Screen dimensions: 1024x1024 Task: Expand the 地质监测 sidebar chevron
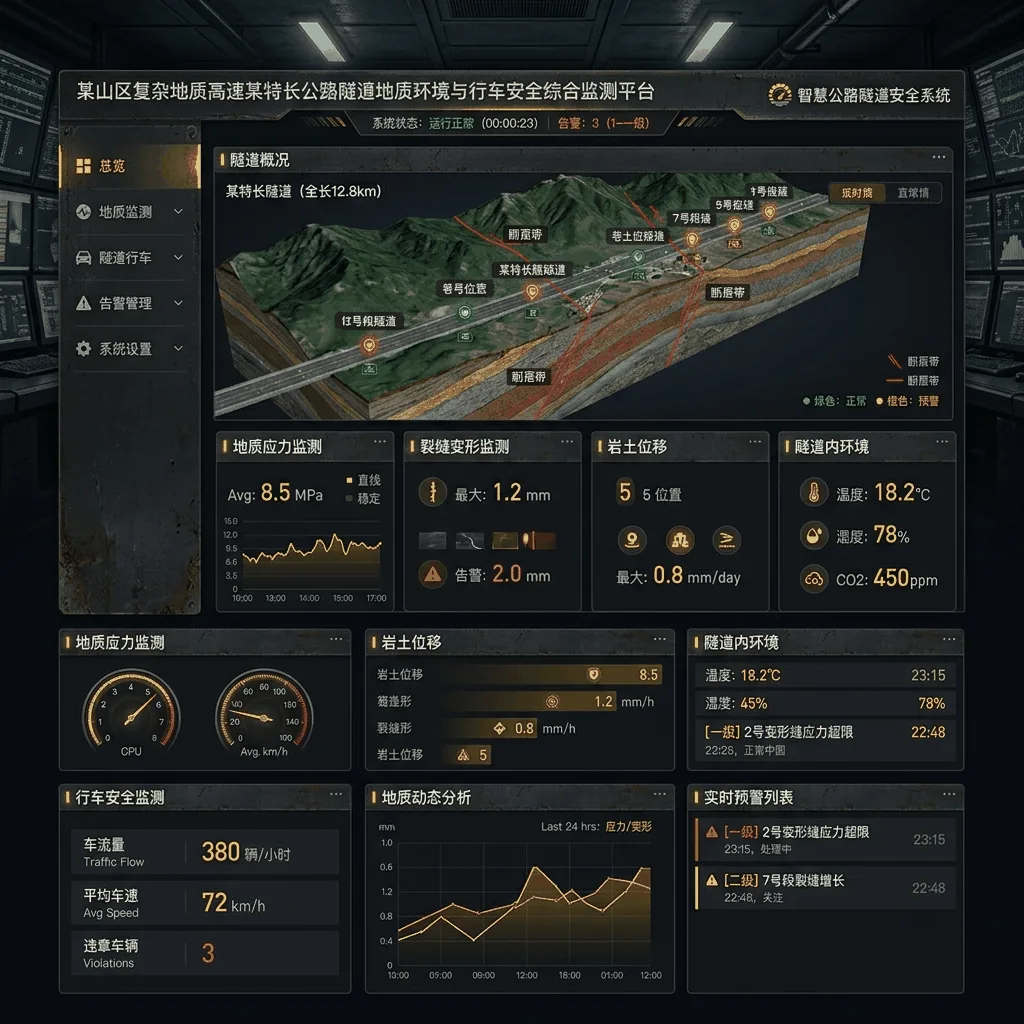[x=178, y=212]
